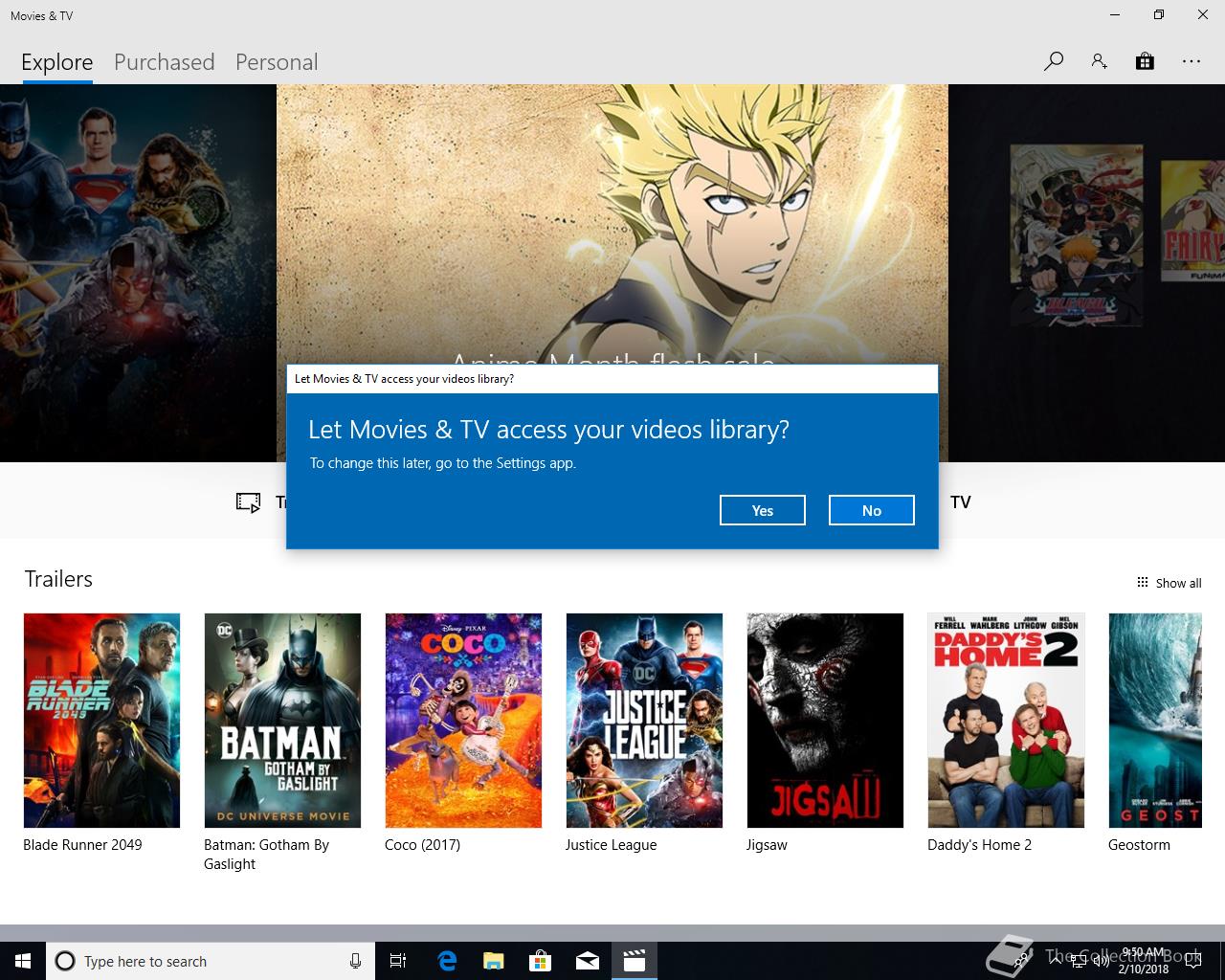Click the Cortana circle icon
Viewport: 1225px width, 980px height.
[x=65, y=961]
